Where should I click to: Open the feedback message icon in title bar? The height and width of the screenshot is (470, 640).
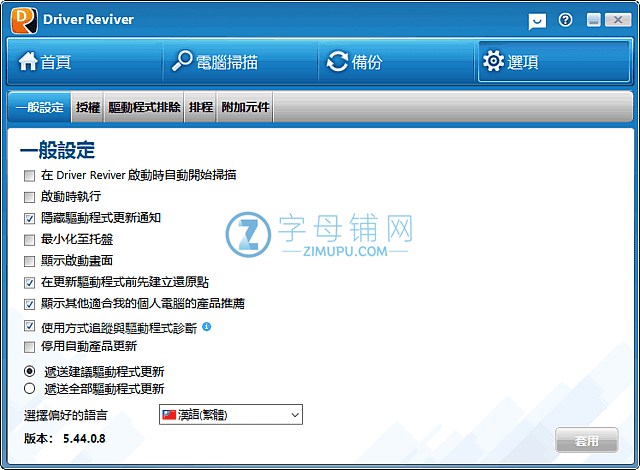[538, 20]
